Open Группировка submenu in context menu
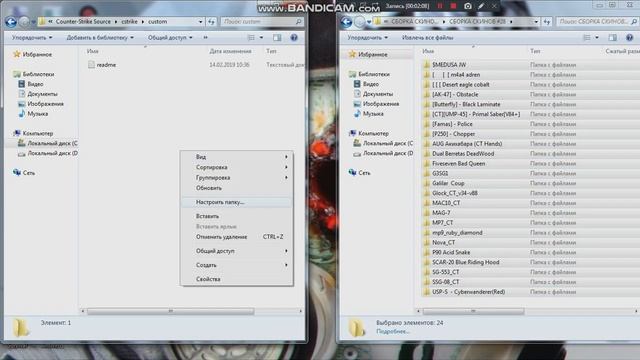This screenshot has height=360, width=640. 237,178
